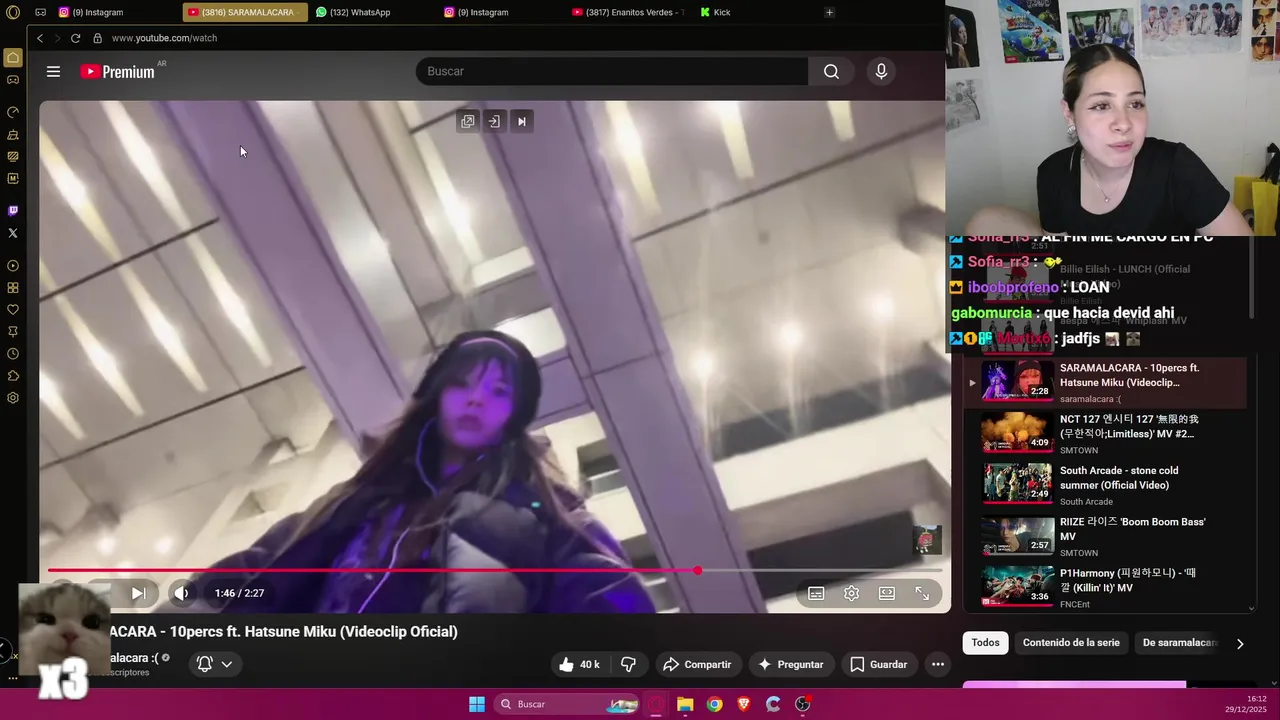This screenshot has height=720, width=1280.
Task: Open the history clock icon in sidebar
Action: 13,354
